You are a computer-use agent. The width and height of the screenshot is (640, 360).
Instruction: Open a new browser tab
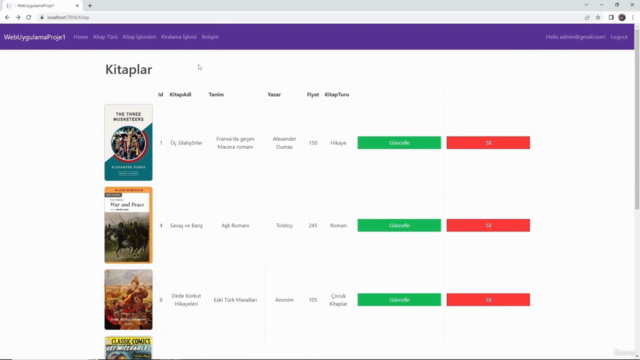pos(90,6)
